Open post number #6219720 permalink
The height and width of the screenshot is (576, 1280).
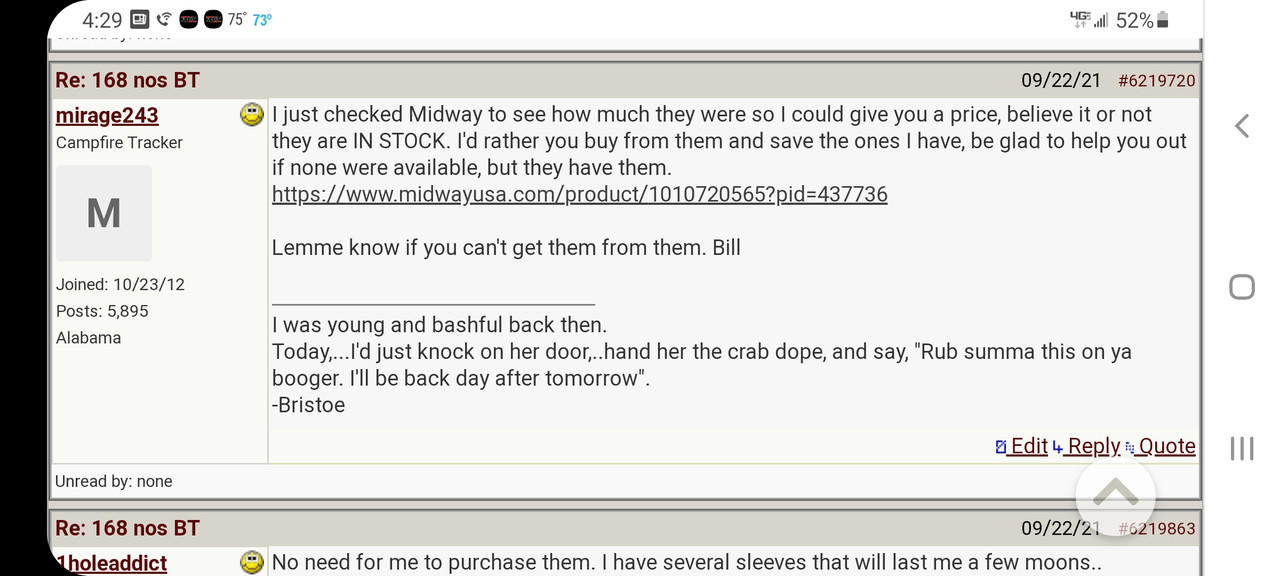click(1156, 81)
